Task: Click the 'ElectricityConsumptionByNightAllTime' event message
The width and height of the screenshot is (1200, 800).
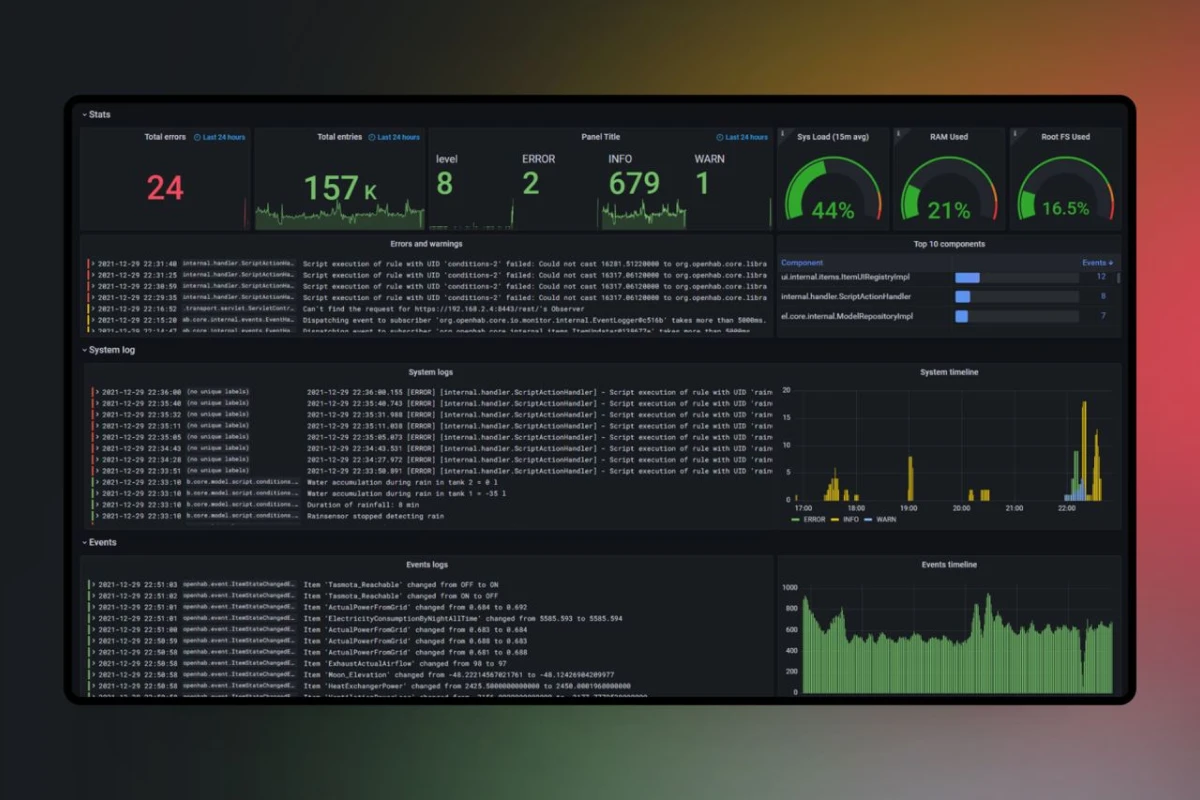Action: click(462, 618)
